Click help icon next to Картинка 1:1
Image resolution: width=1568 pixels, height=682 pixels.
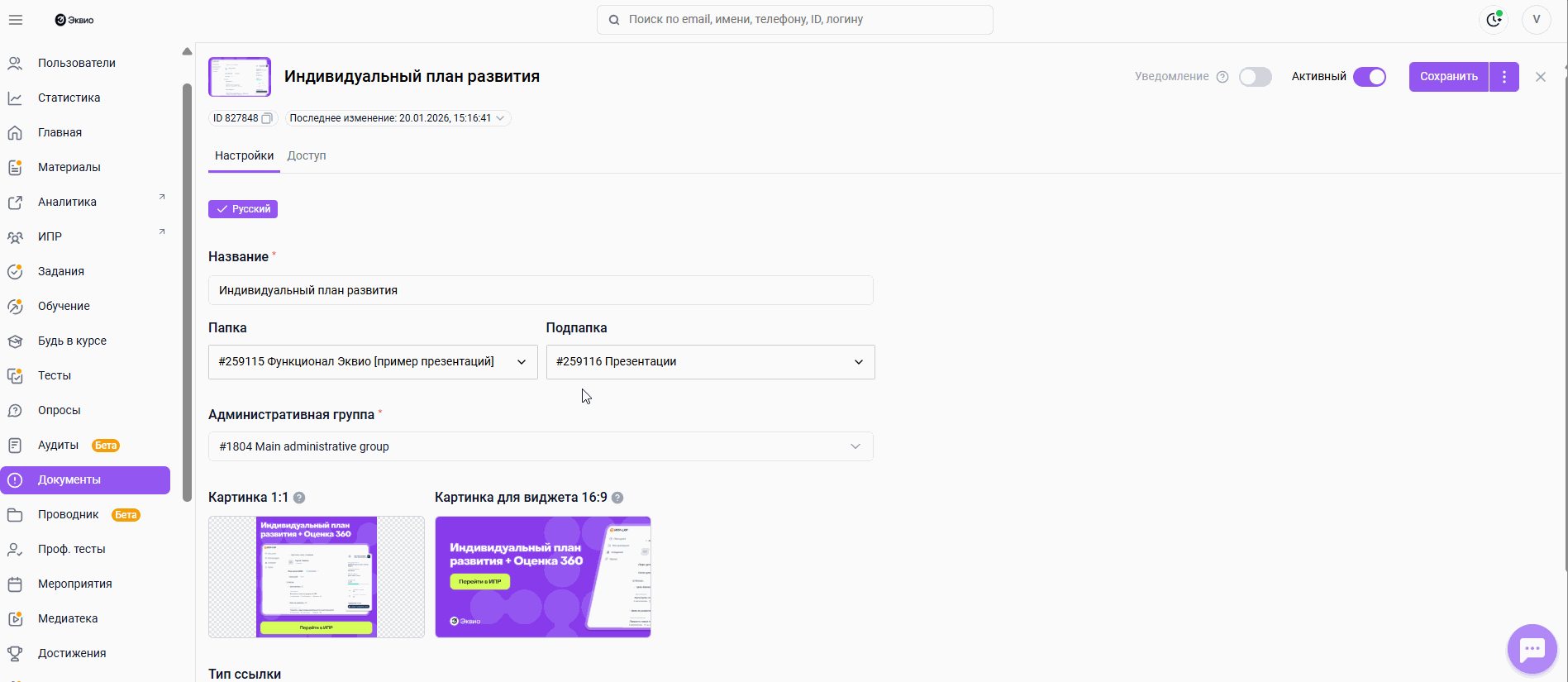(299, 498)
